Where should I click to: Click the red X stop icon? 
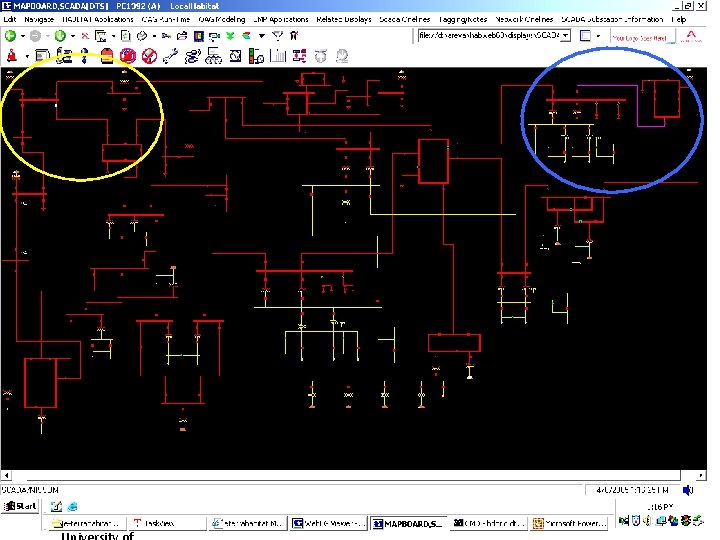(85, 36)
